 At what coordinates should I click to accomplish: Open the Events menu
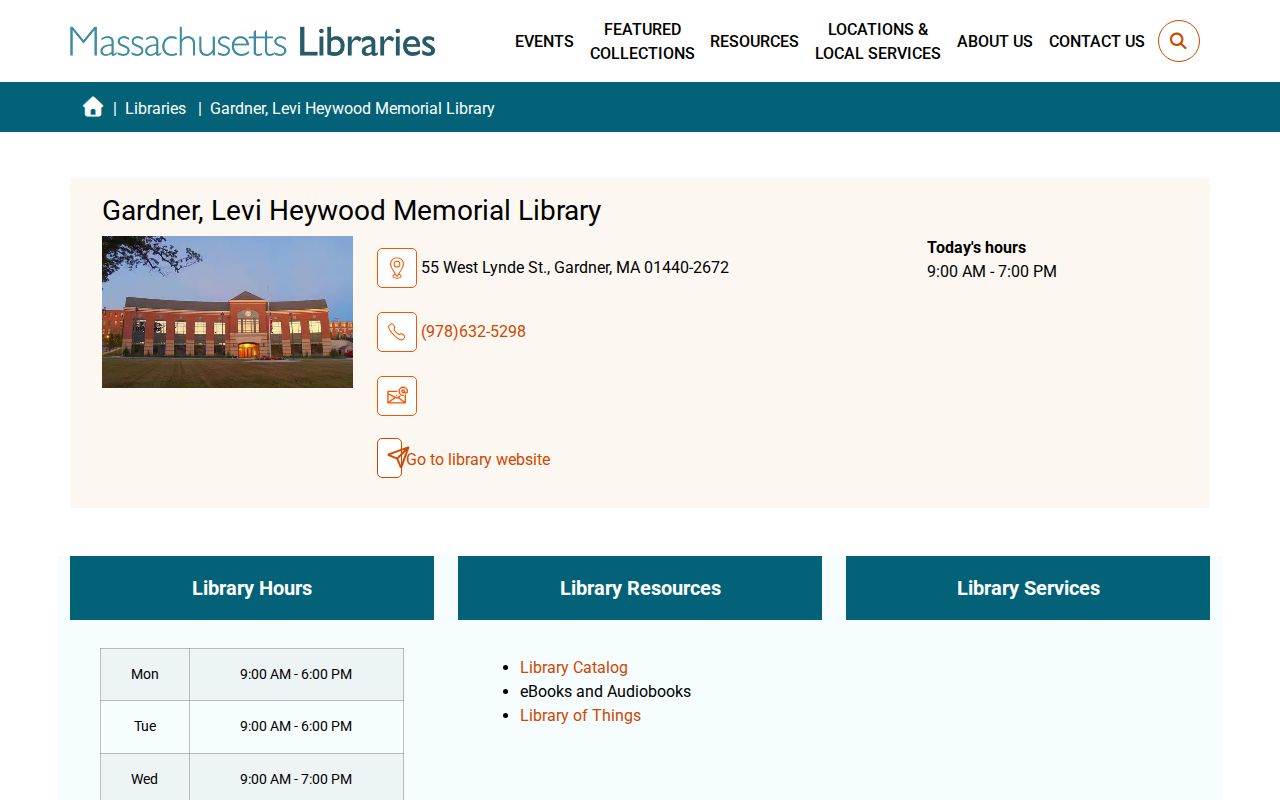click(544, 41)
